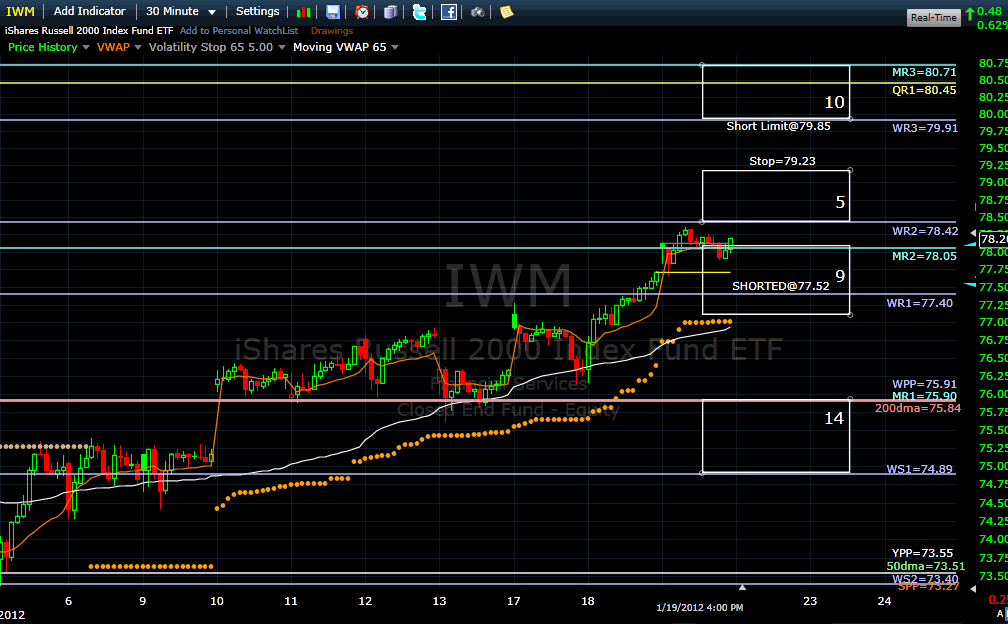Click the IWM ticker symbol field
This screenshot has height=624, width=1008.
21,12
